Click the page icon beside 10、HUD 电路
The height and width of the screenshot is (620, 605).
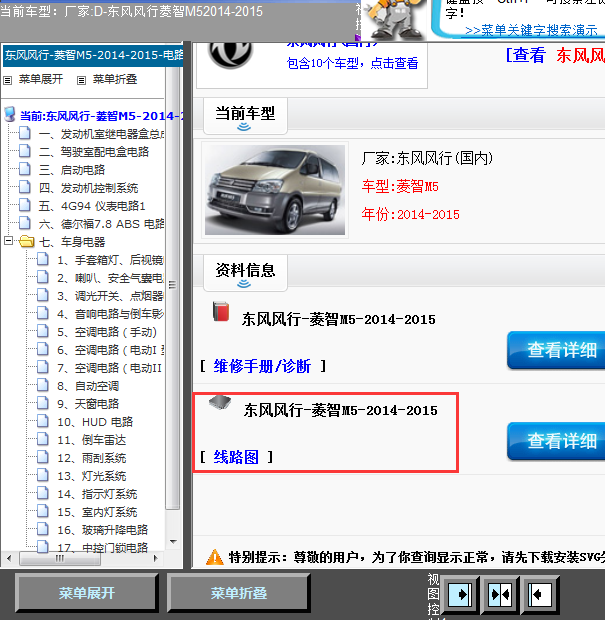tap(43, 422)
